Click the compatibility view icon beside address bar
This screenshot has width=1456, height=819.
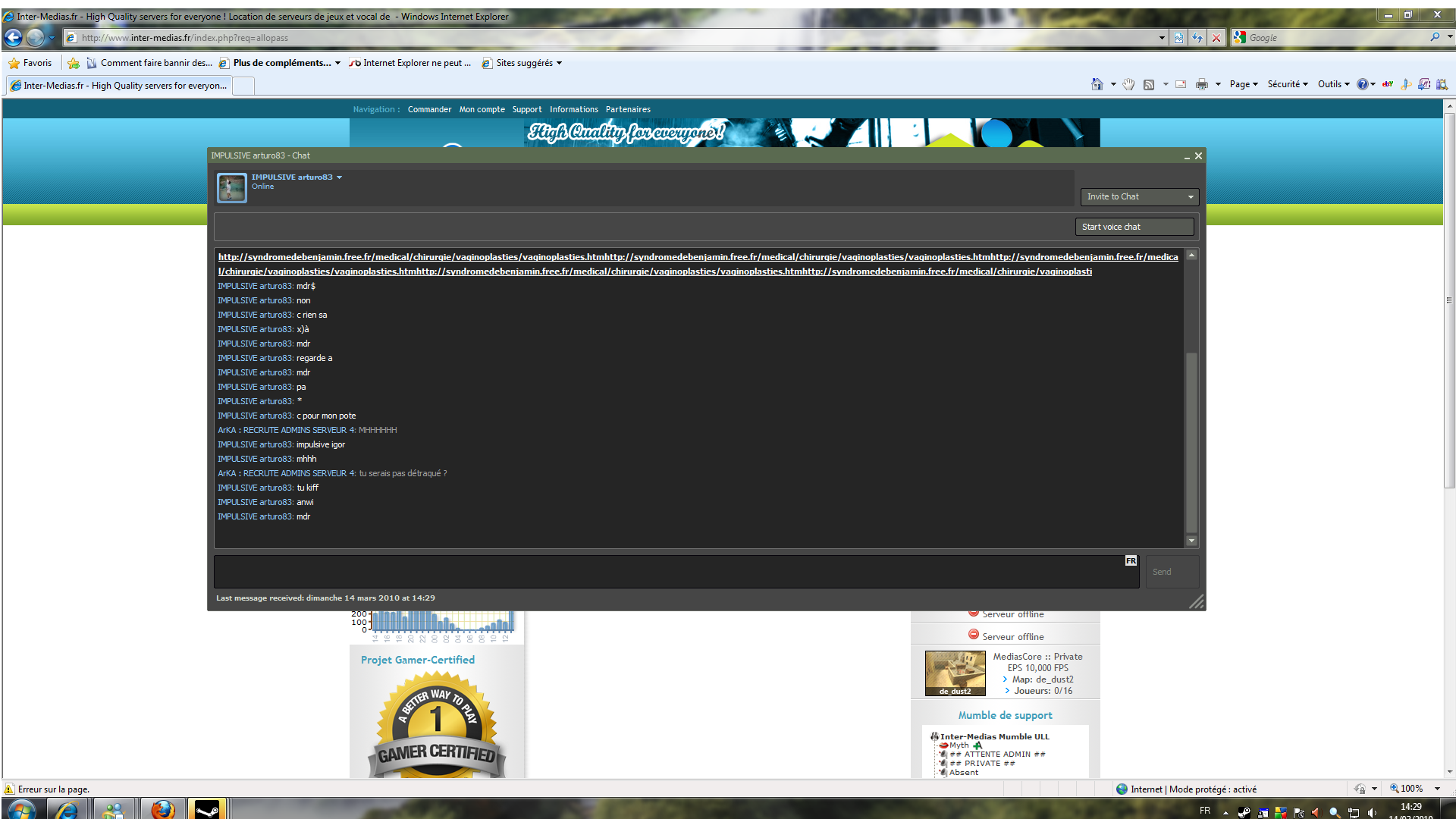(x=1178, y=38)
